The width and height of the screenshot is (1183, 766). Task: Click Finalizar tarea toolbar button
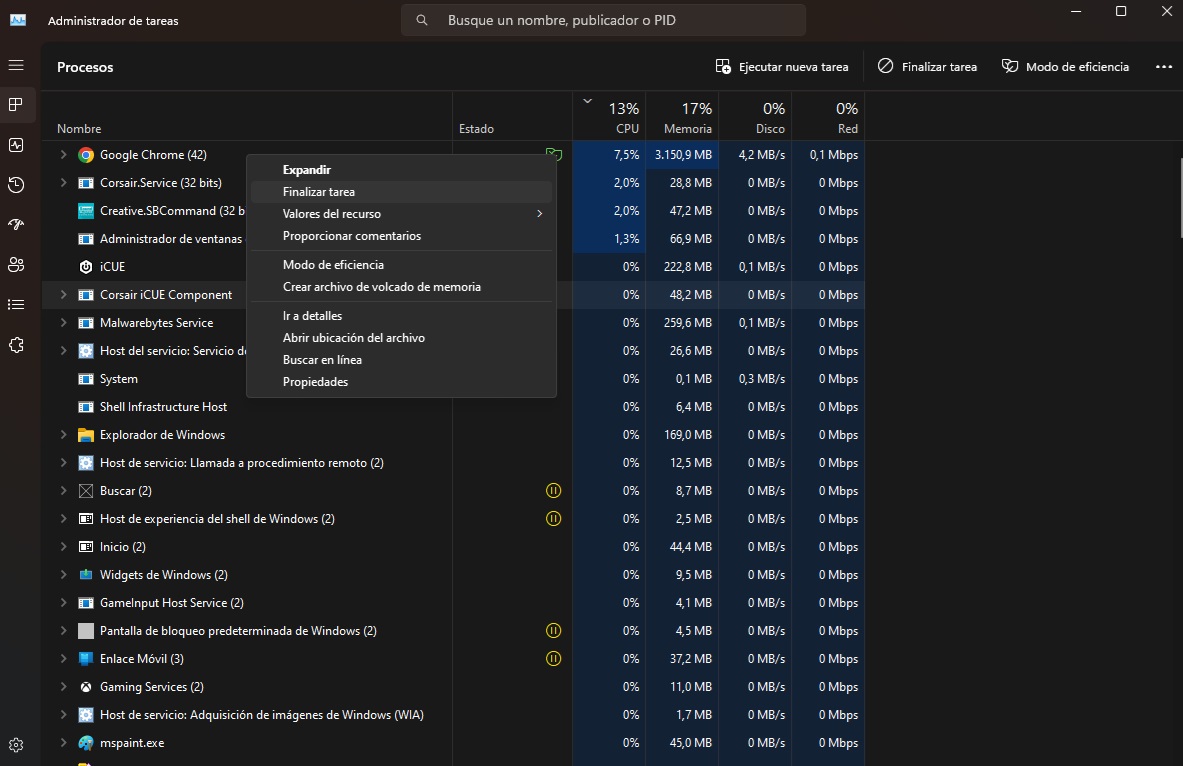pos(927,66)
